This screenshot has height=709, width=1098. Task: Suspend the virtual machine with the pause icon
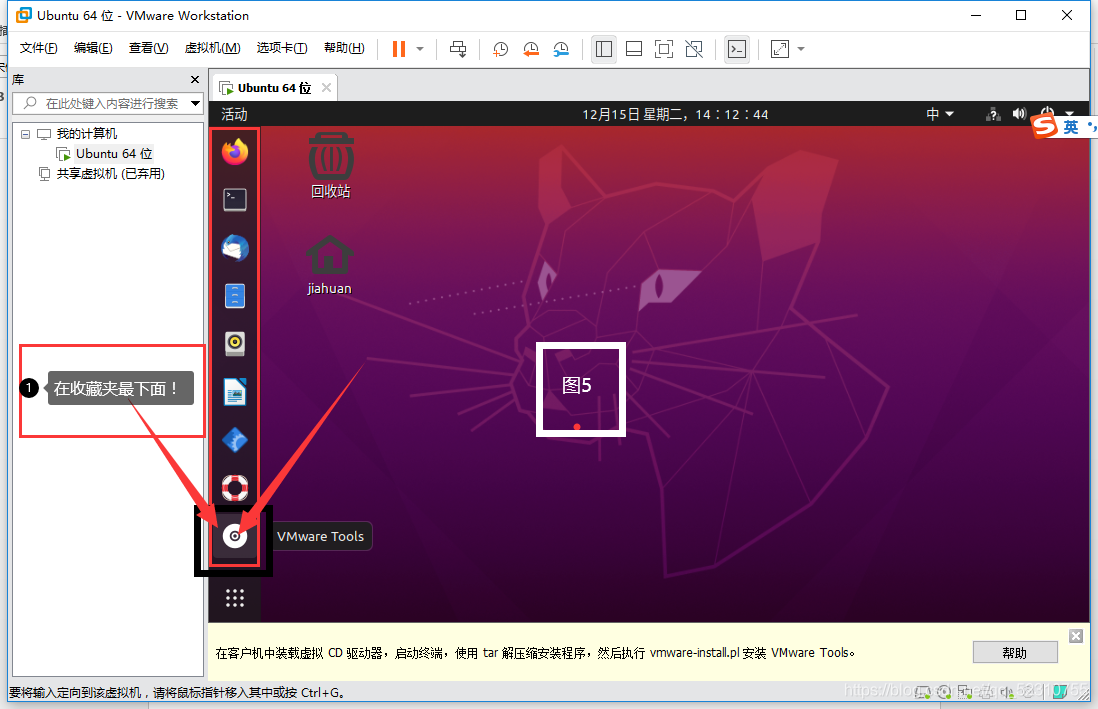(398, 48)
